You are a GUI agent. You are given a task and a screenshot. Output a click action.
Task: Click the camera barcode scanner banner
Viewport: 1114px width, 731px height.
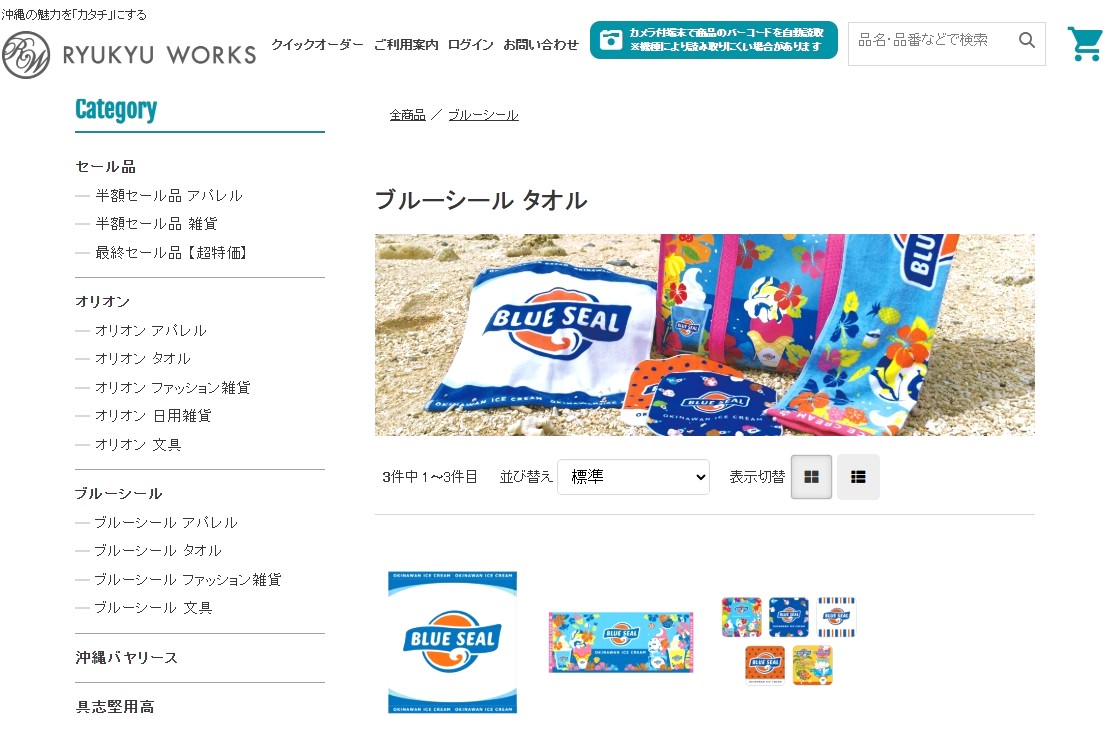[713, 40]
